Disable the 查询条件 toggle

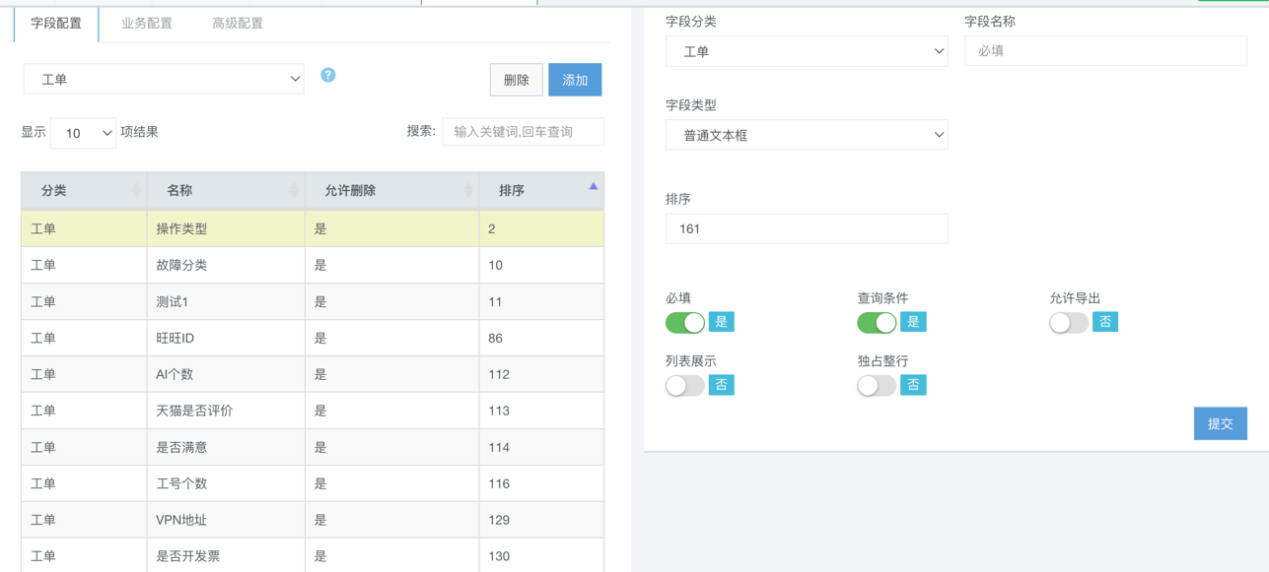pos(877,322)
